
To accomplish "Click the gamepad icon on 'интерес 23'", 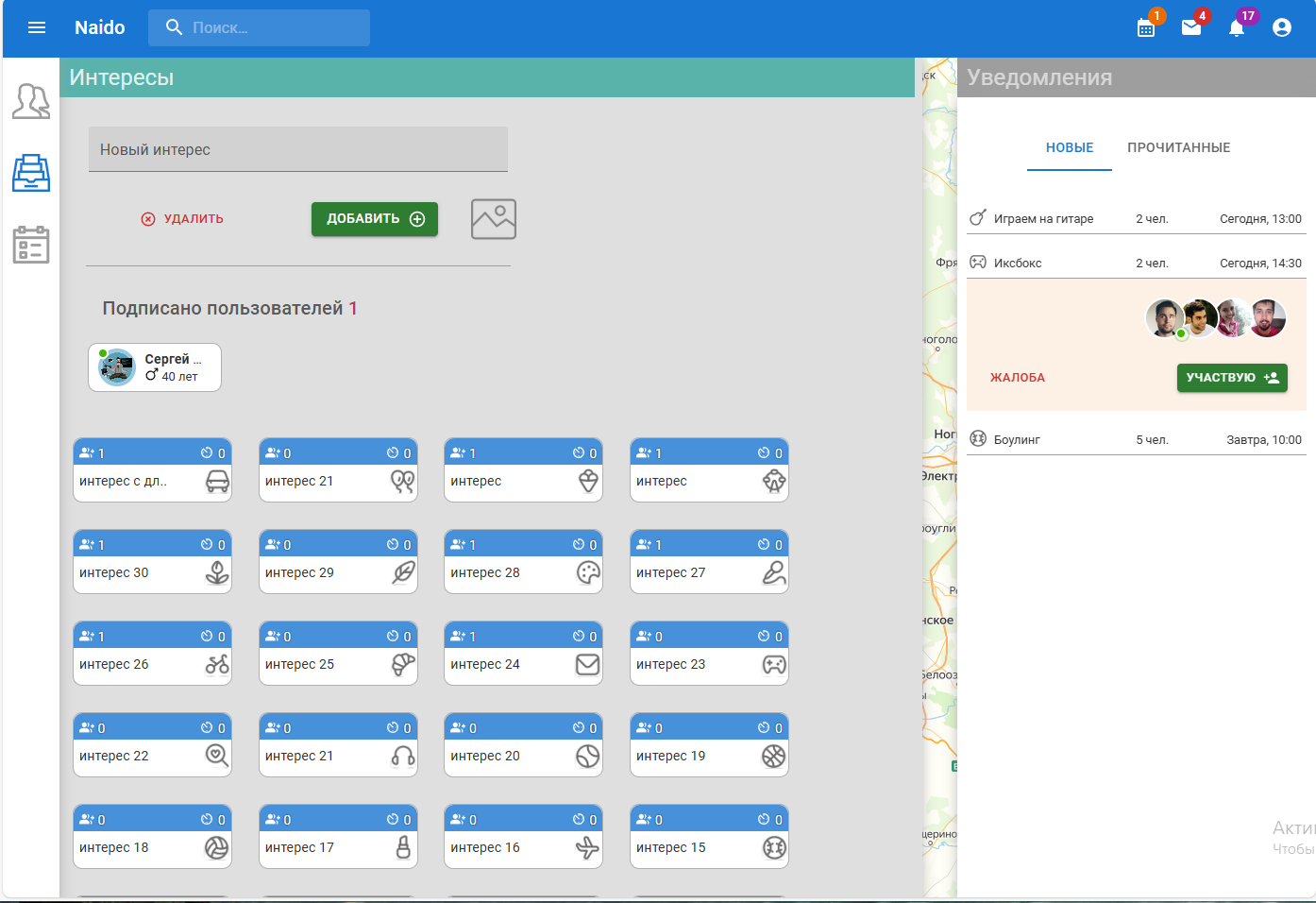I will (x=774, y=665).
